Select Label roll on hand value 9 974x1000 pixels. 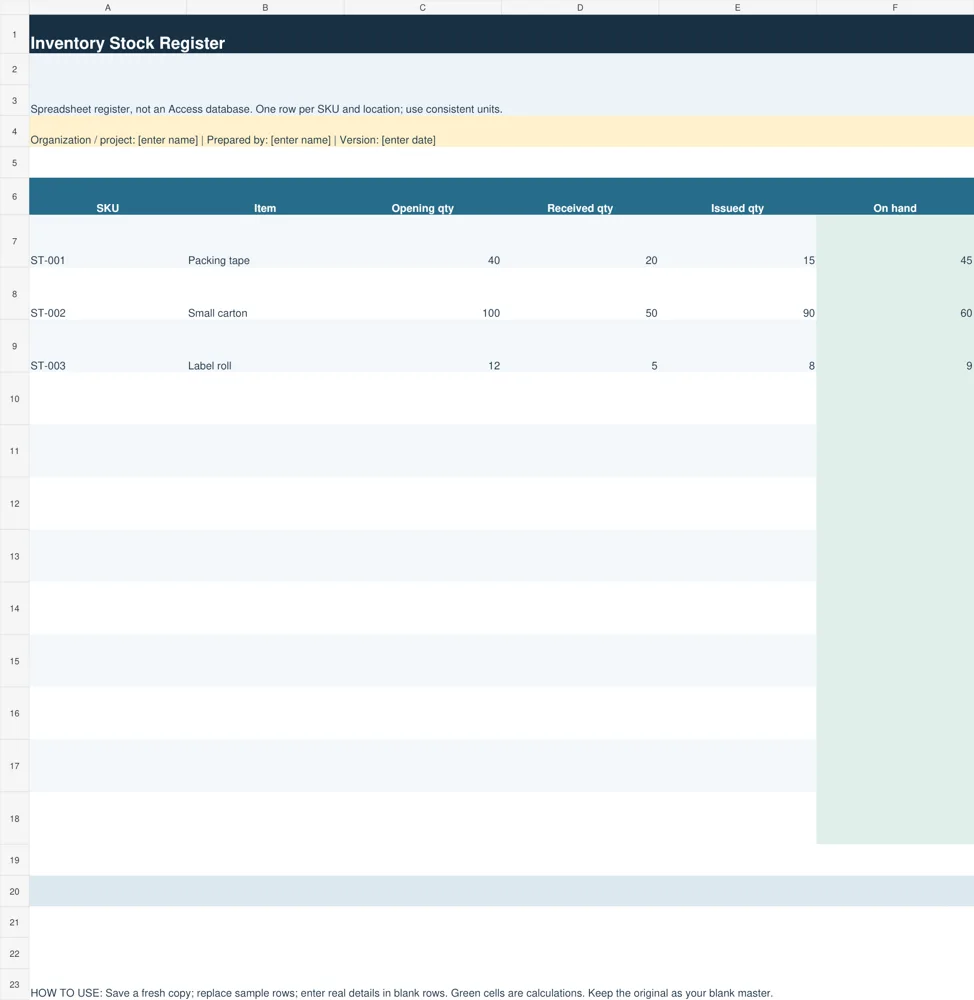(895, 346)
